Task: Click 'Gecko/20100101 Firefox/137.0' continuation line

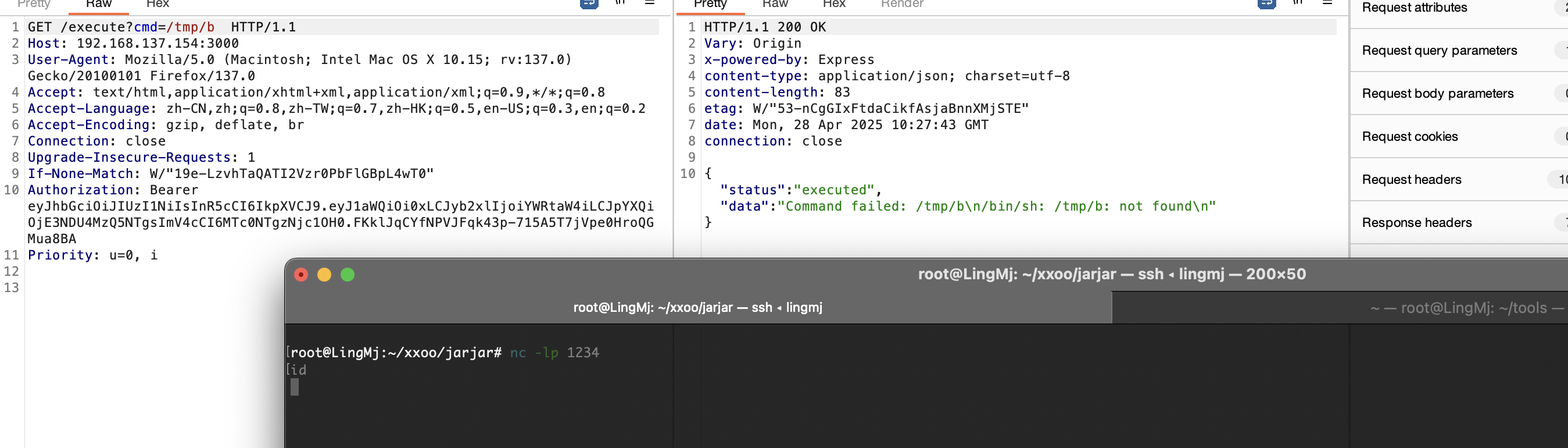Action: click(141, 76)
